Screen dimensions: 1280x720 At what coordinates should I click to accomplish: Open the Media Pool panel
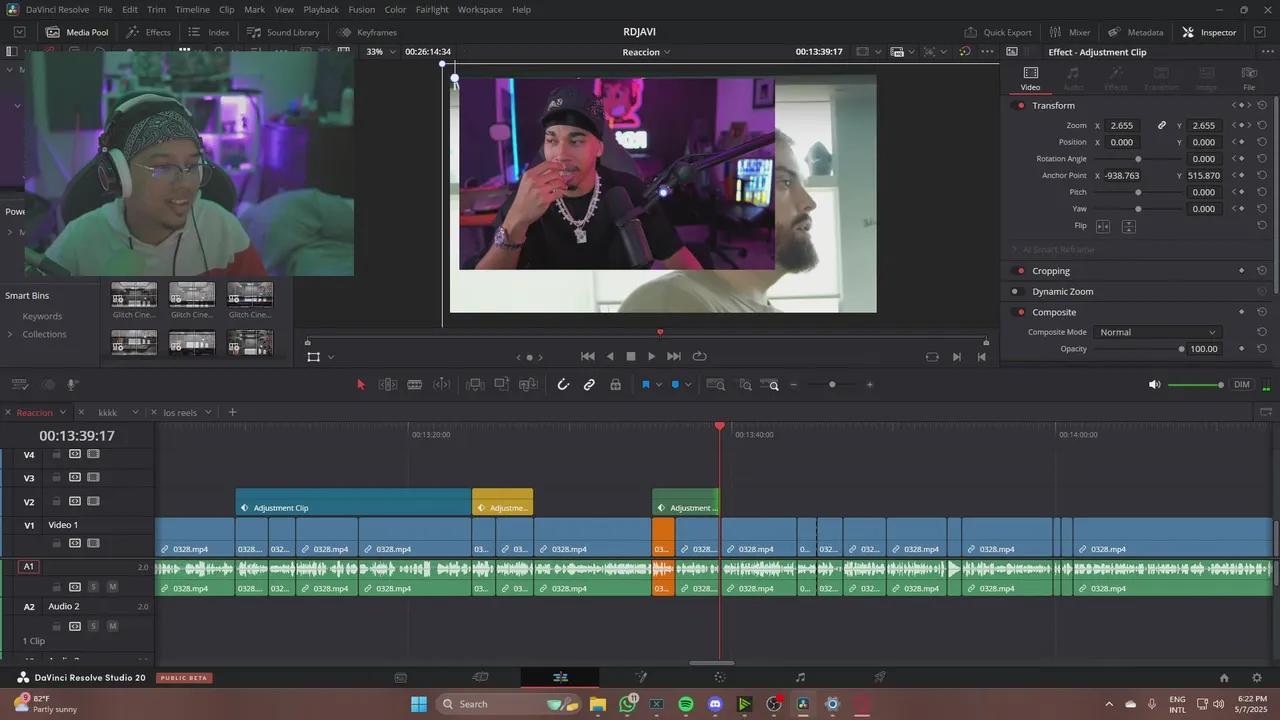click(77, 32)
